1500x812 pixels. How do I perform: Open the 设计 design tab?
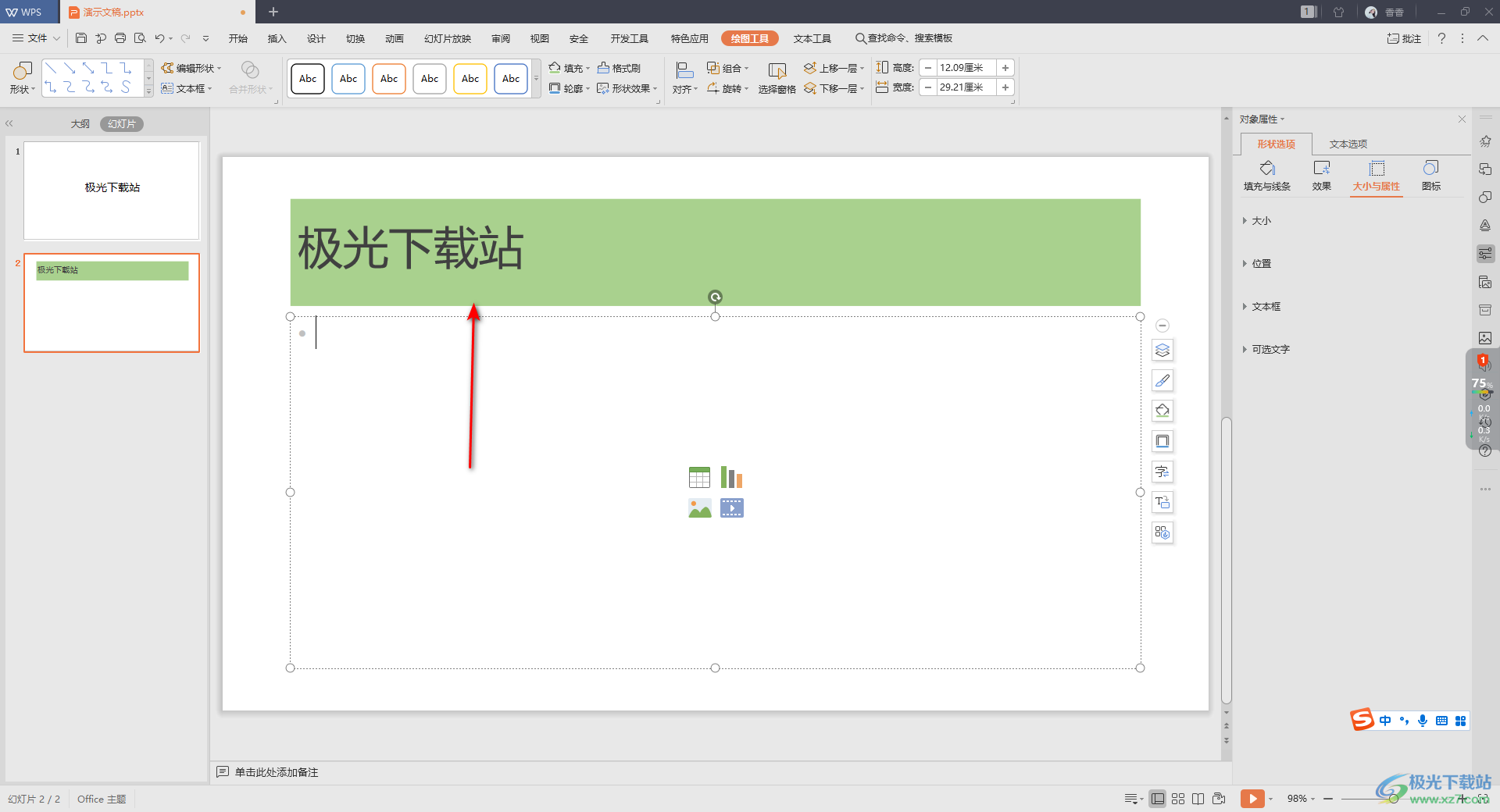pyautogui.click(x=316, y=38)
